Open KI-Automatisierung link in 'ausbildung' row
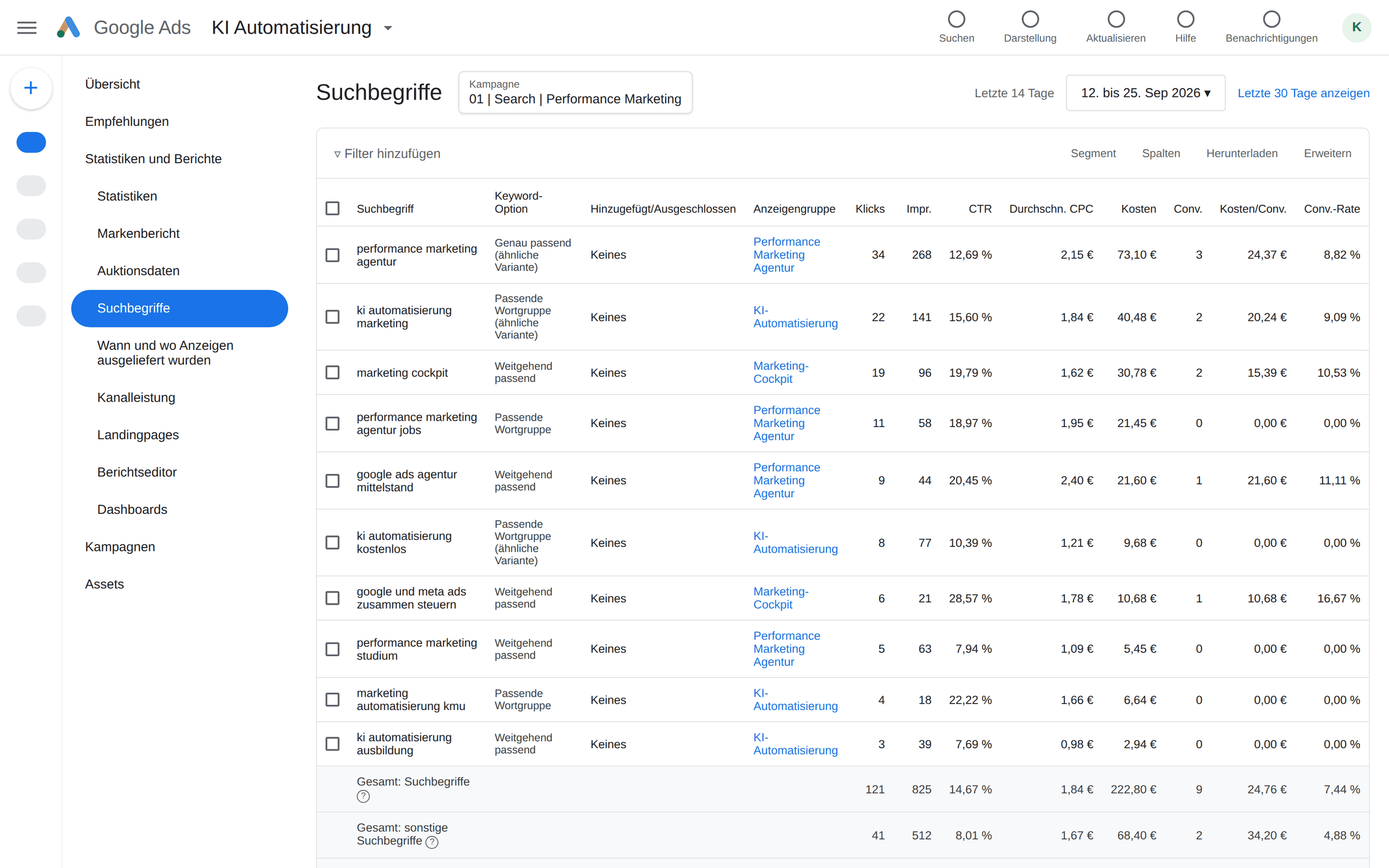The image size is (1389, 868). click(795, 744)
